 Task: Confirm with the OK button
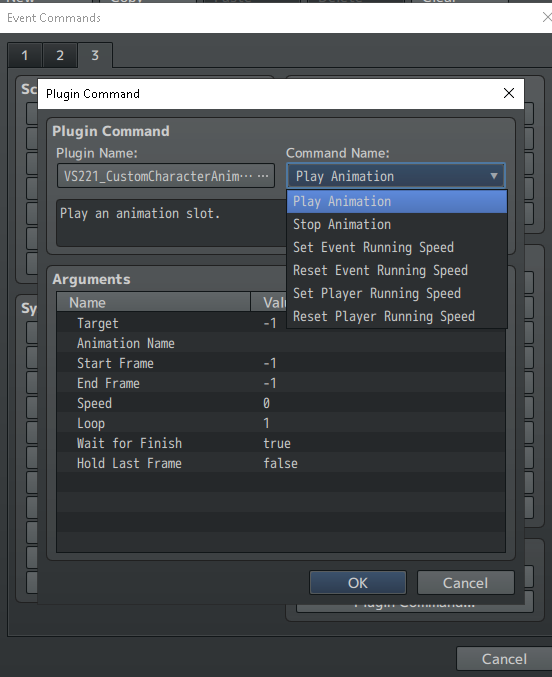point(358,583)
